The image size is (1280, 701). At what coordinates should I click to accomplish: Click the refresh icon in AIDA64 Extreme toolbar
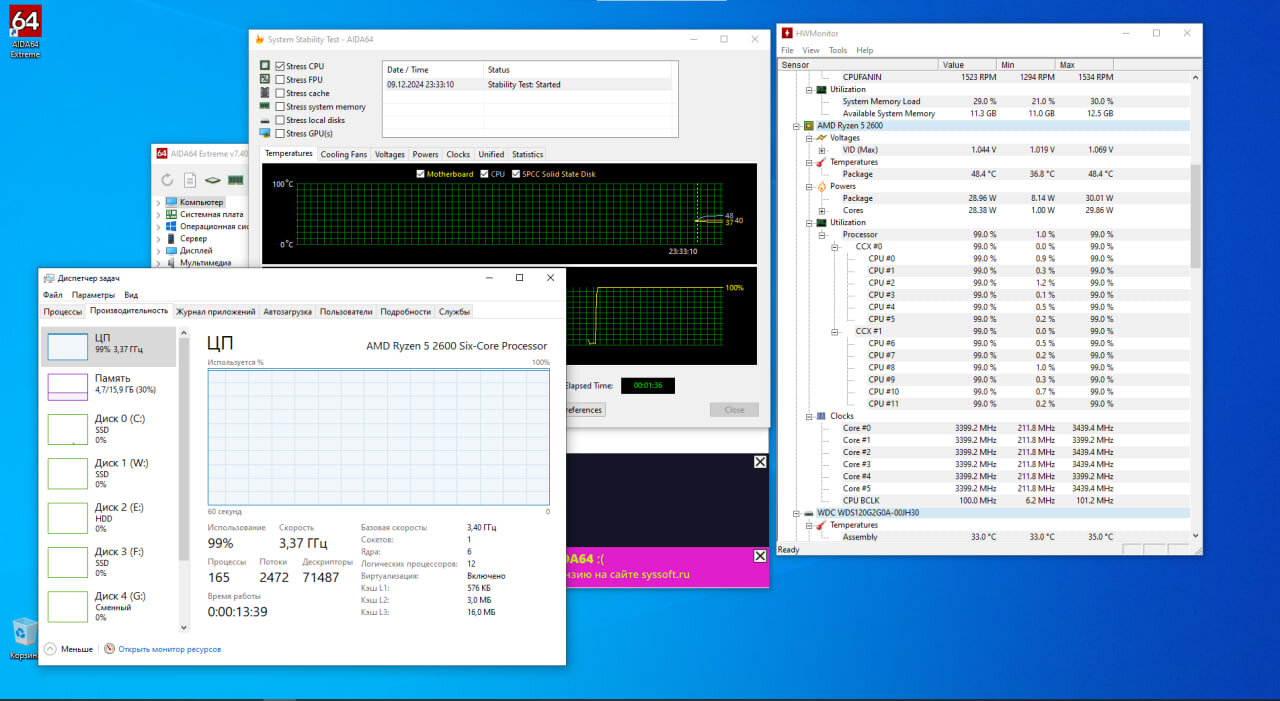coord(167,180)
